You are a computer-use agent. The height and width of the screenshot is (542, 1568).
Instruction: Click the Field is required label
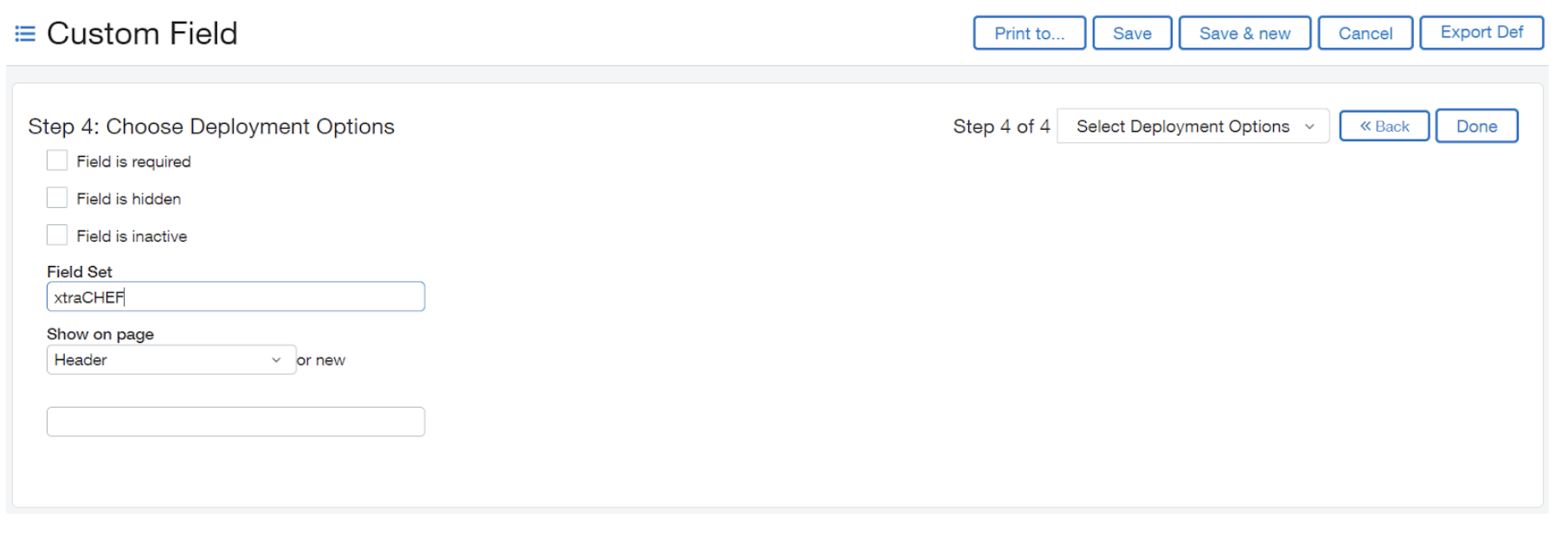click(133, 162)
